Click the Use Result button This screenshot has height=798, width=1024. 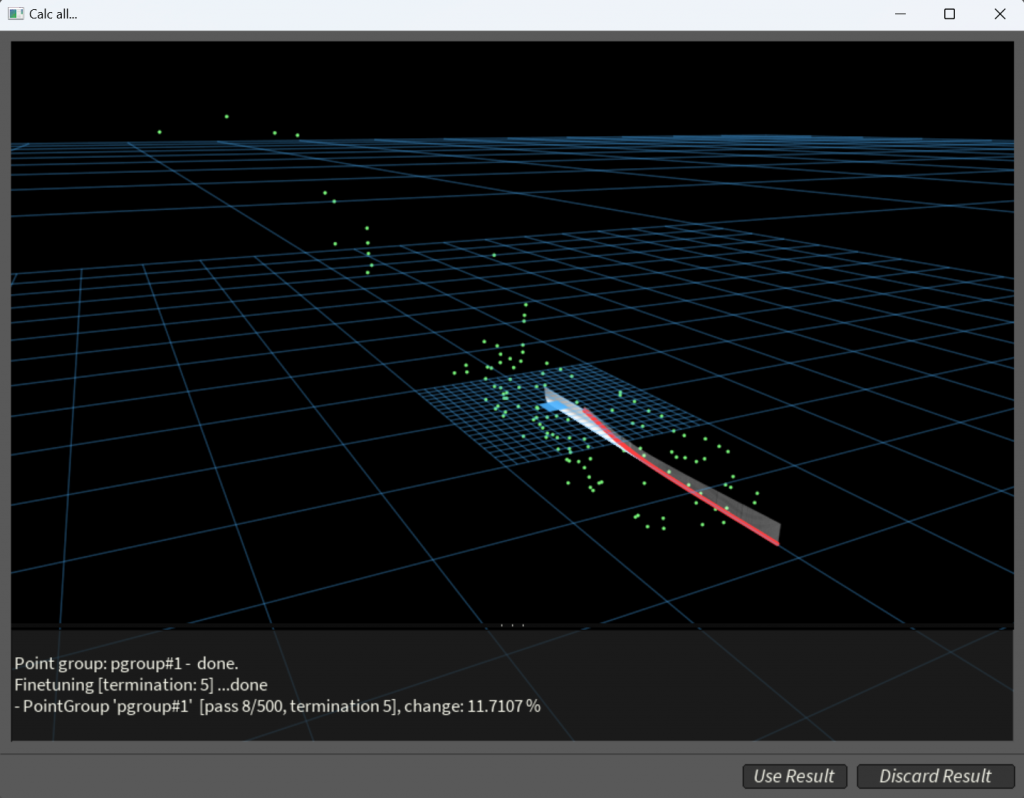tap(794, 776)
